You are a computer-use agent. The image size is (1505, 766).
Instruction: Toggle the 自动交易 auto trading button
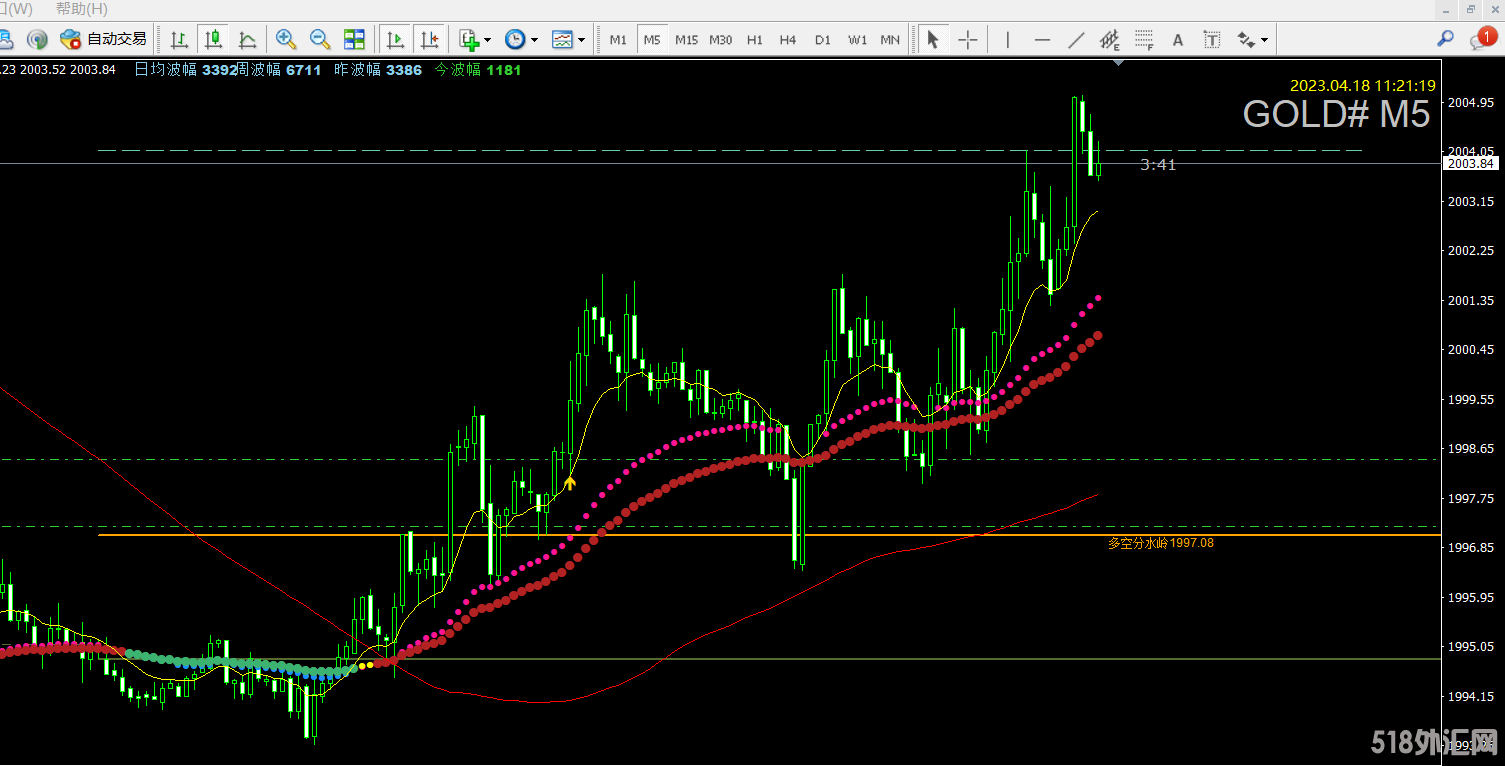(104, 40)
